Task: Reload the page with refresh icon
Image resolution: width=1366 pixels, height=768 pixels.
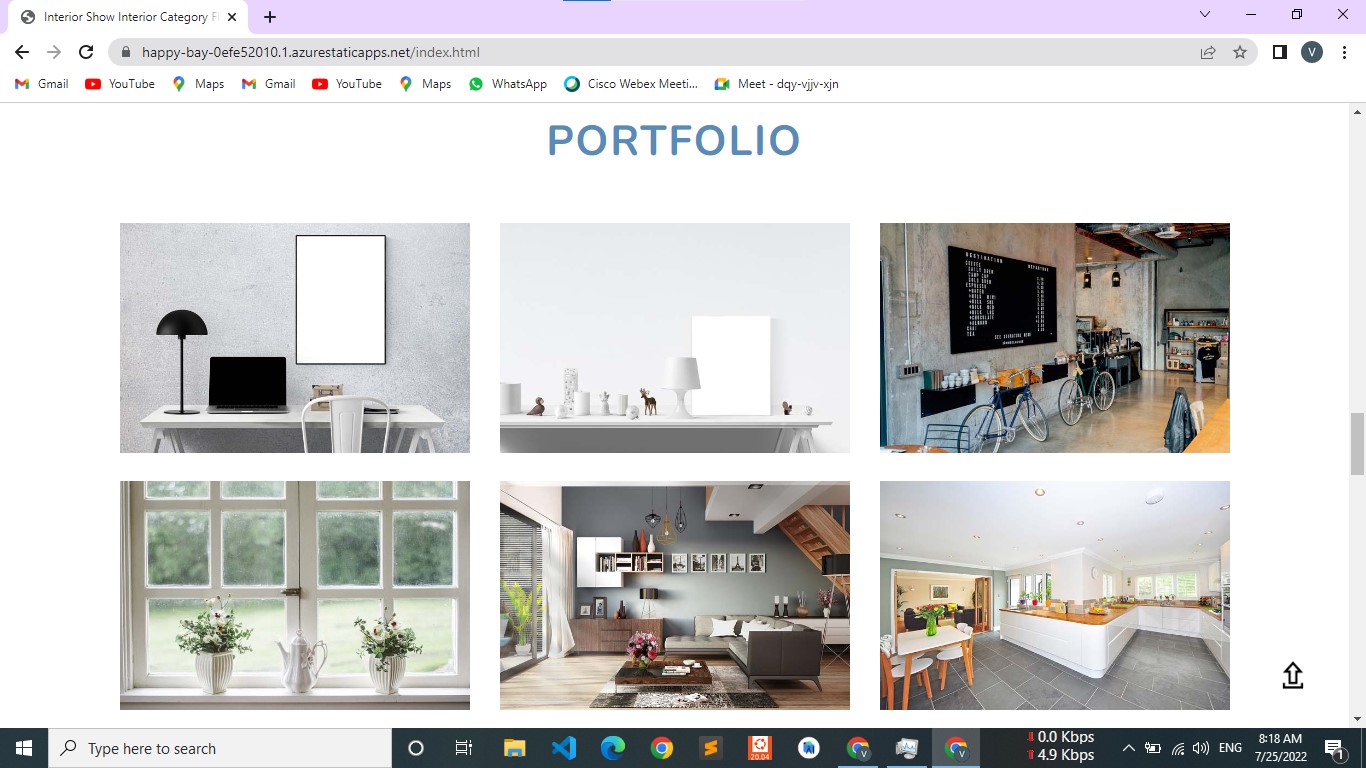Action: click(x=86, y=52)
